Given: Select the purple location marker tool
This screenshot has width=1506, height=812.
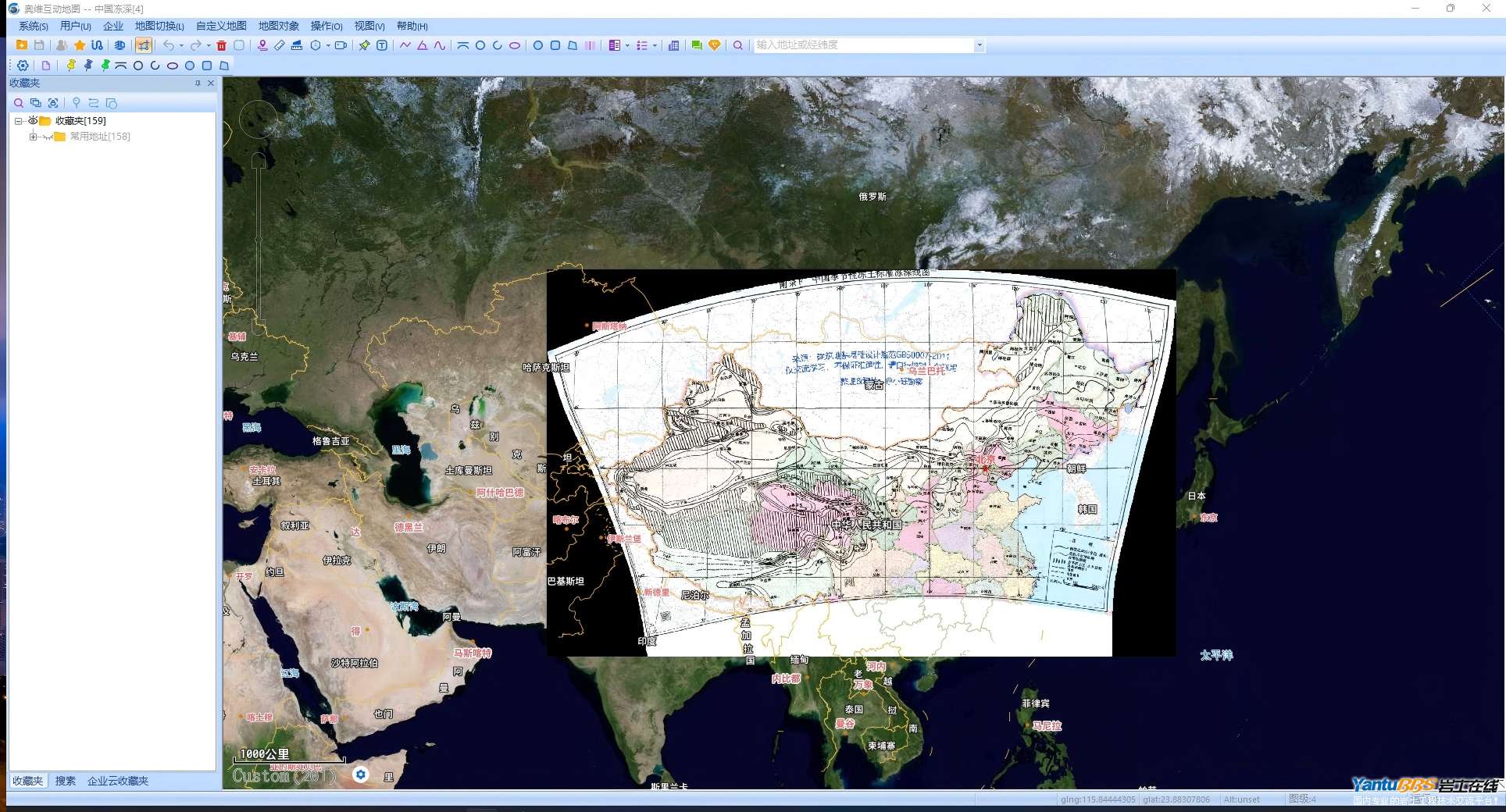Looking at the screenshot, I should [262, 45].
